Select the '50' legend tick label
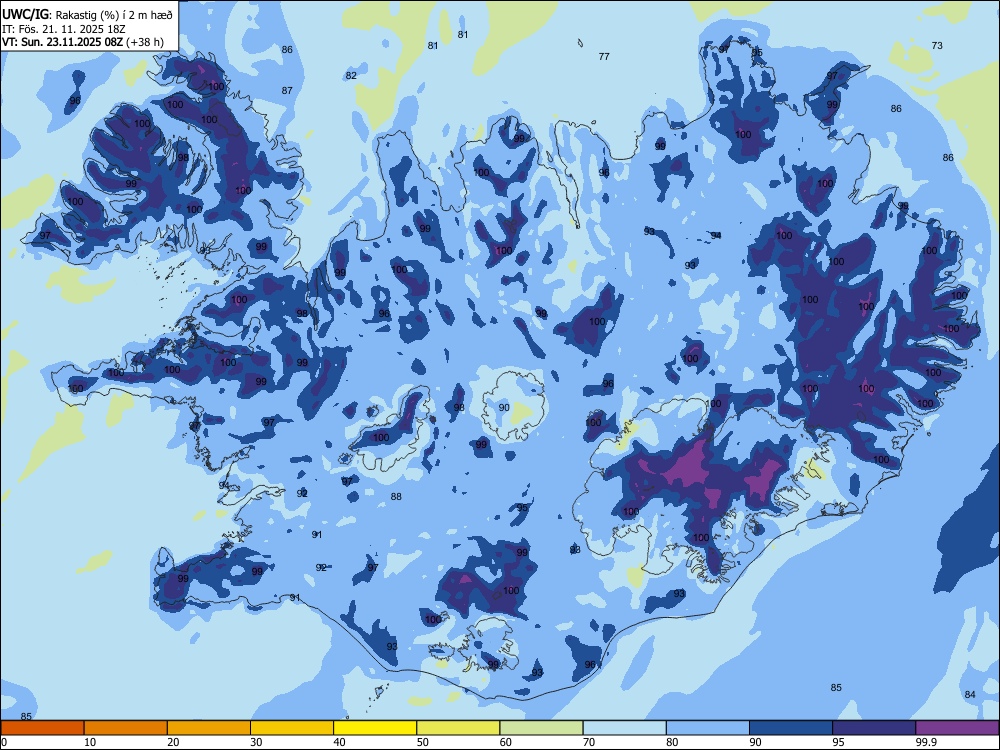Viewport: 1000px width, 750px height. (423, 742)
